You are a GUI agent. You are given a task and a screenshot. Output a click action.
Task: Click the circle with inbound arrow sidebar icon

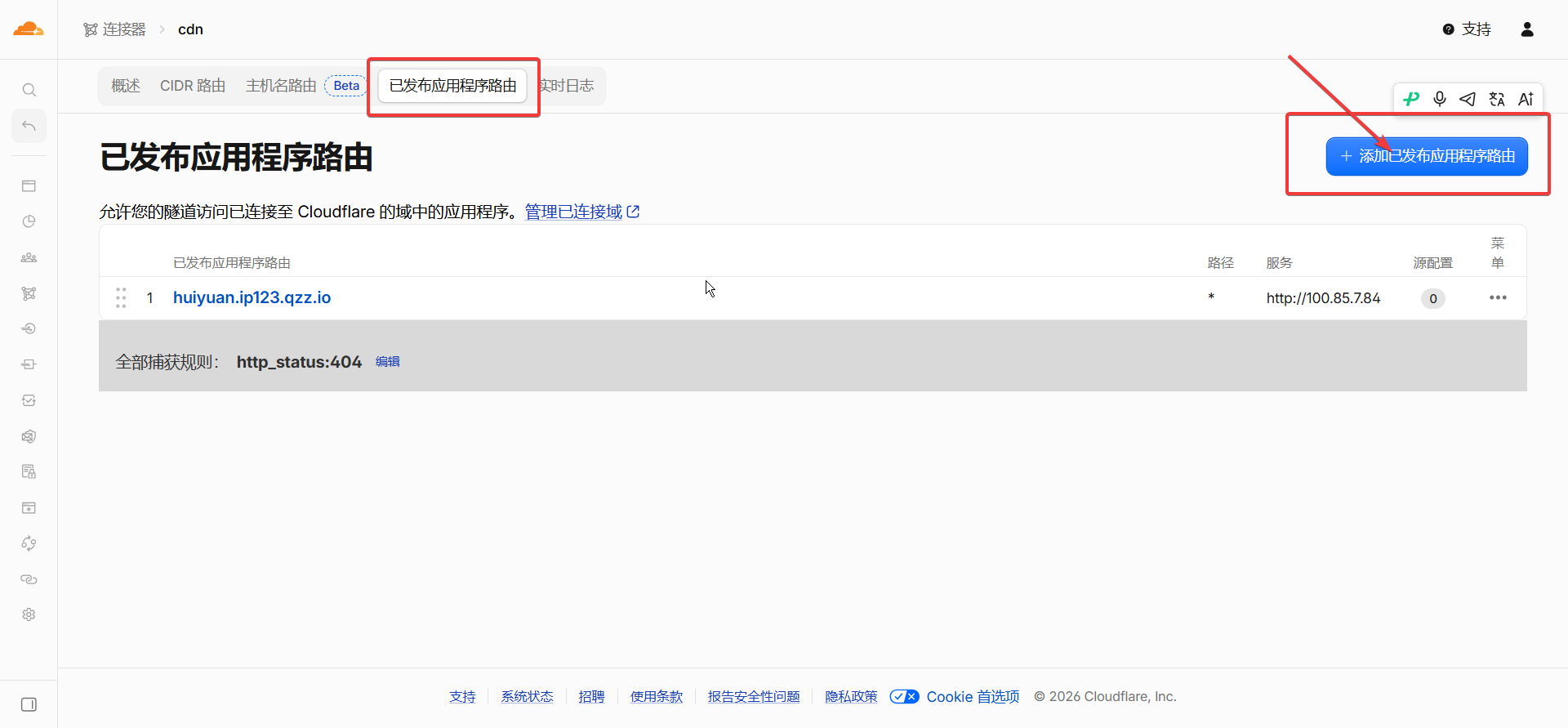point(29,328)
